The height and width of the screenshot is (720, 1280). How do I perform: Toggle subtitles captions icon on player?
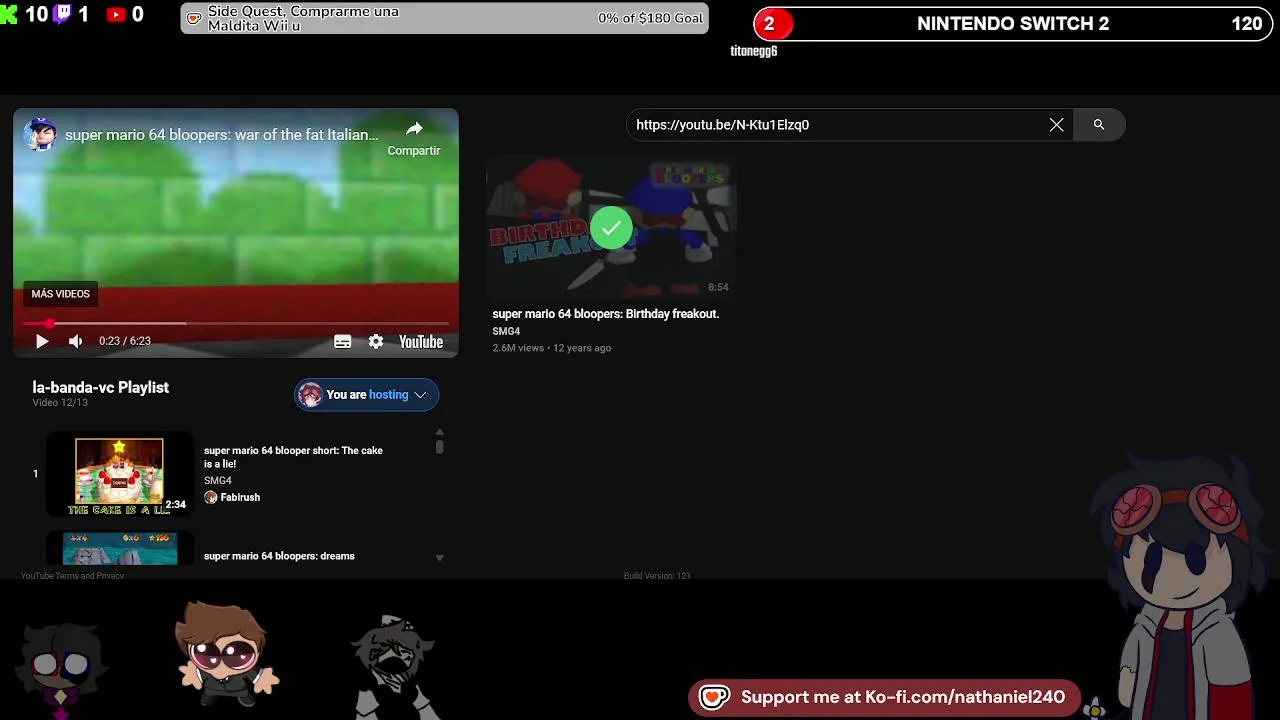342,341
